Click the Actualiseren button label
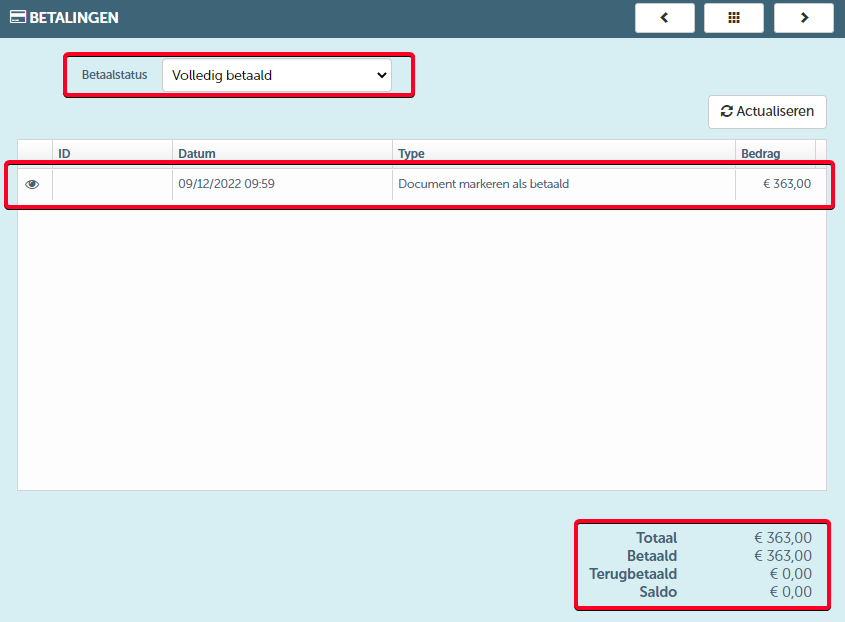Viewport: 845px width, 622px height. 775,111
